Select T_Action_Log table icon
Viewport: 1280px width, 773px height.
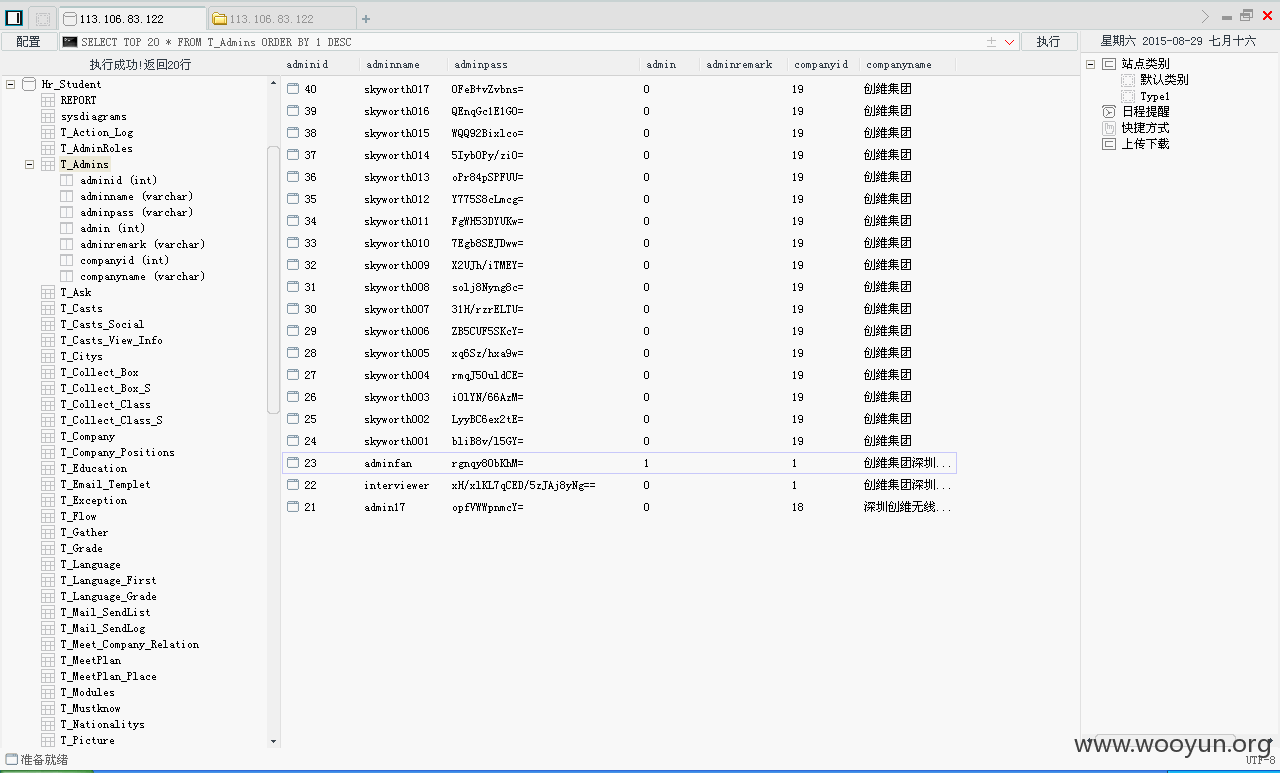pyautogui.click(x=48, y=132)
